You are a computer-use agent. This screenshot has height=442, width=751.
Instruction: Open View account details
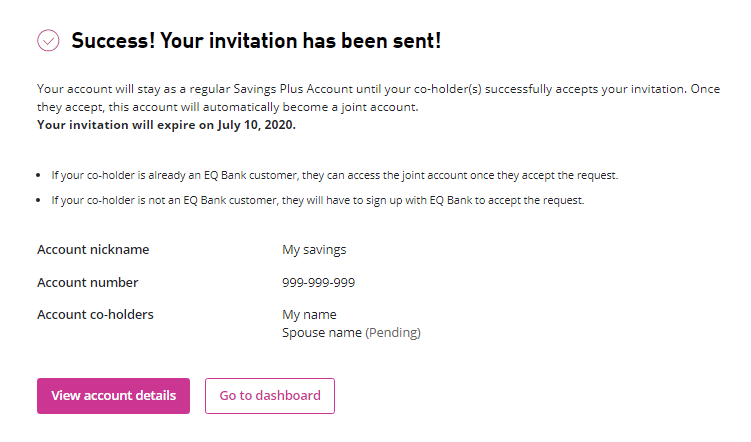(x=113, y=395)
